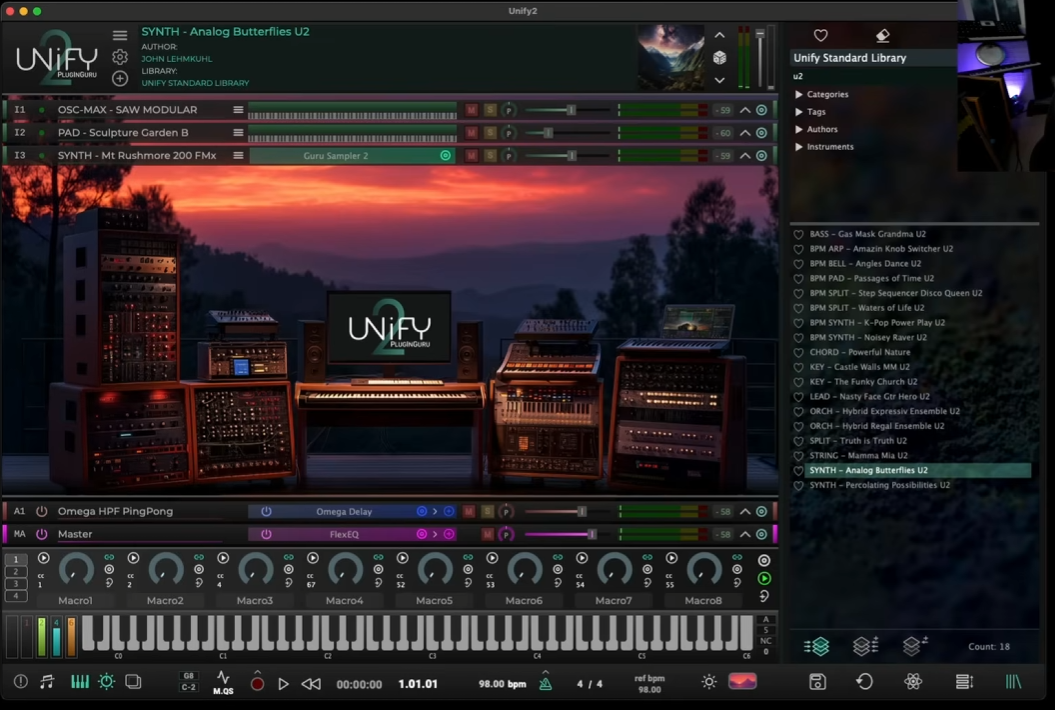Load patch CHORD - Powerful Nature
This screenshot has width=1055, height=710.
coord(859,352)
